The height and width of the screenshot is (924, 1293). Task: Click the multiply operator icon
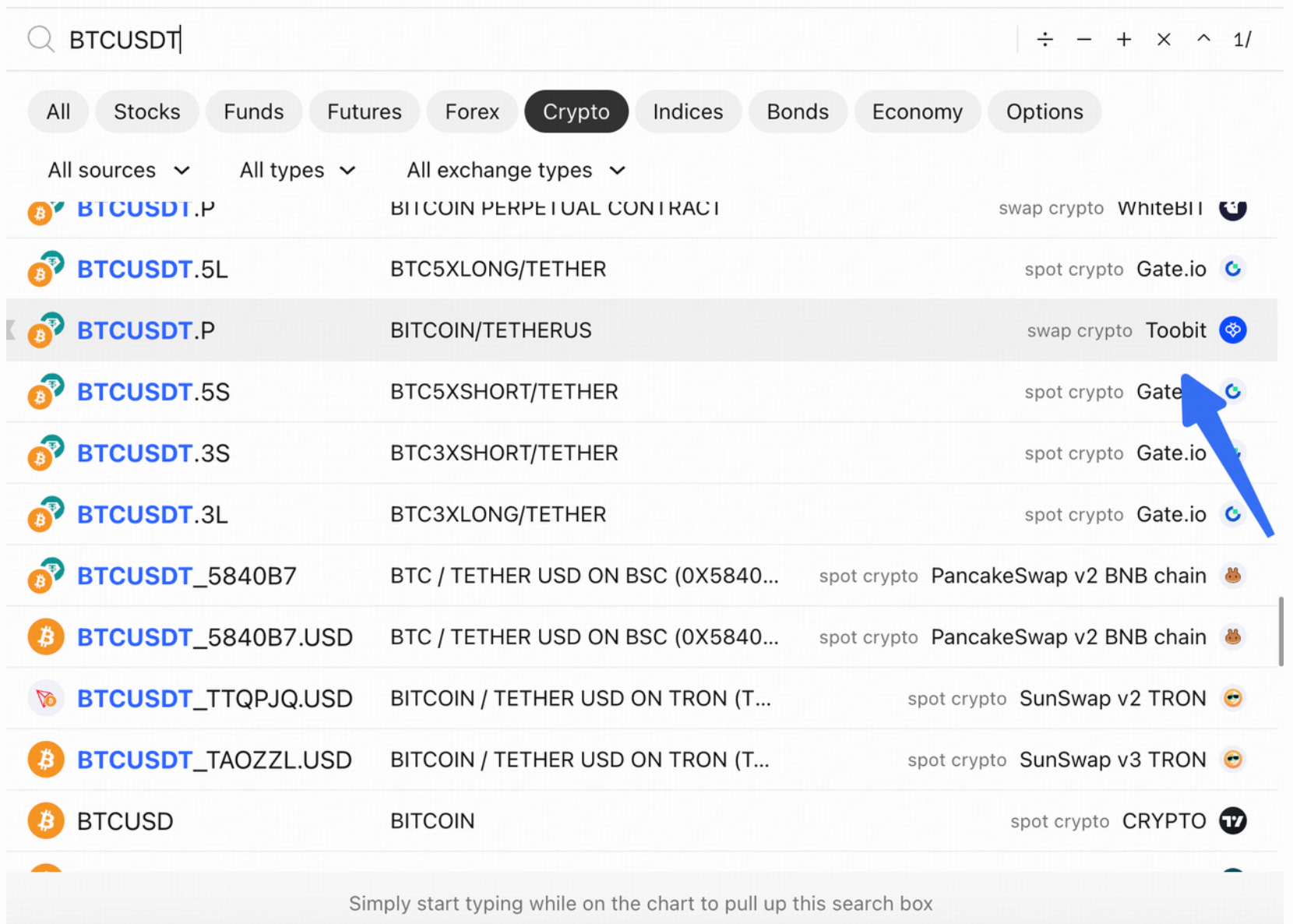[1164, 39]
